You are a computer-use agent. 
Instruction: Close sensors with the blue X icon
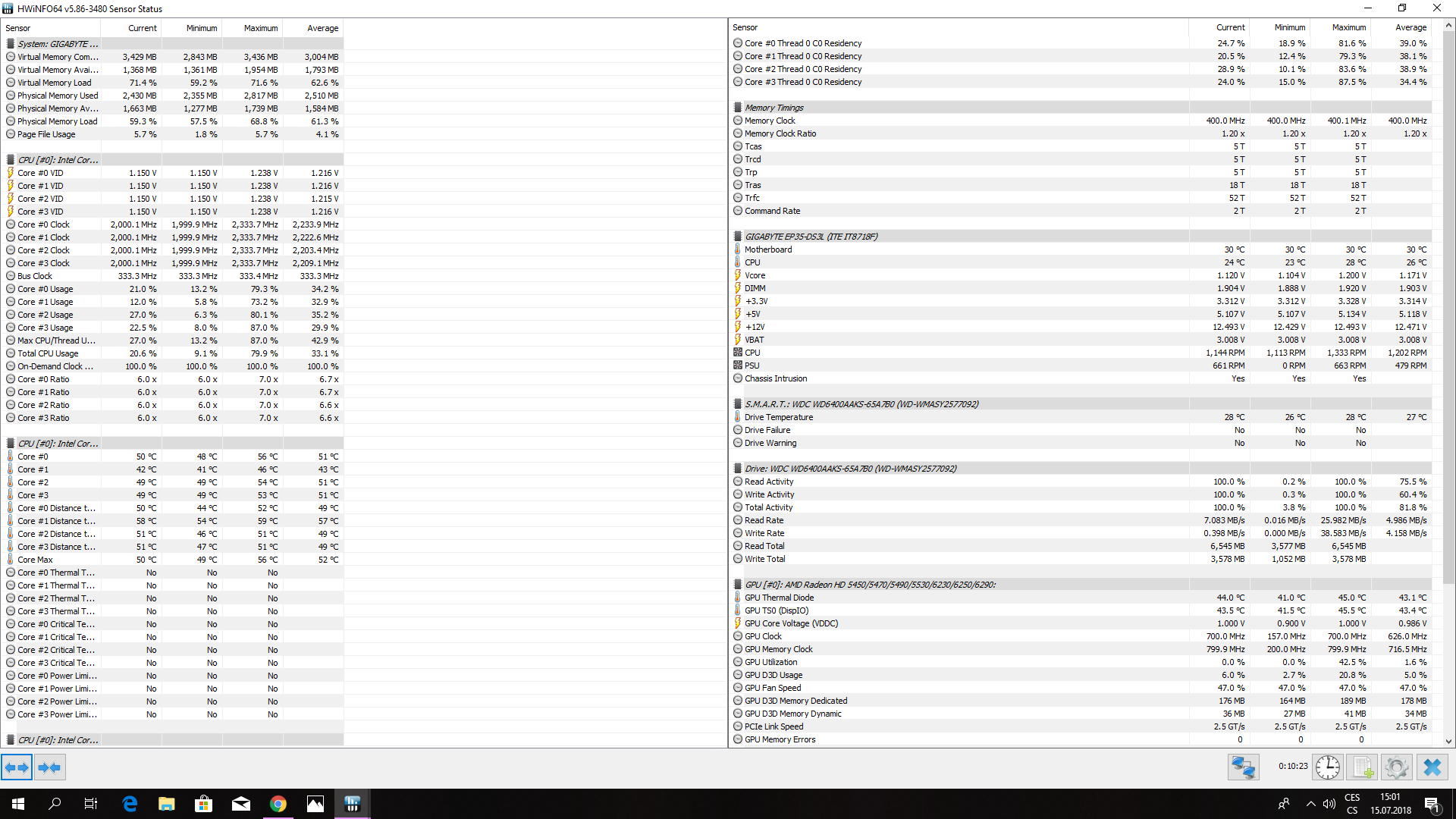click(x=1432, y=767)
